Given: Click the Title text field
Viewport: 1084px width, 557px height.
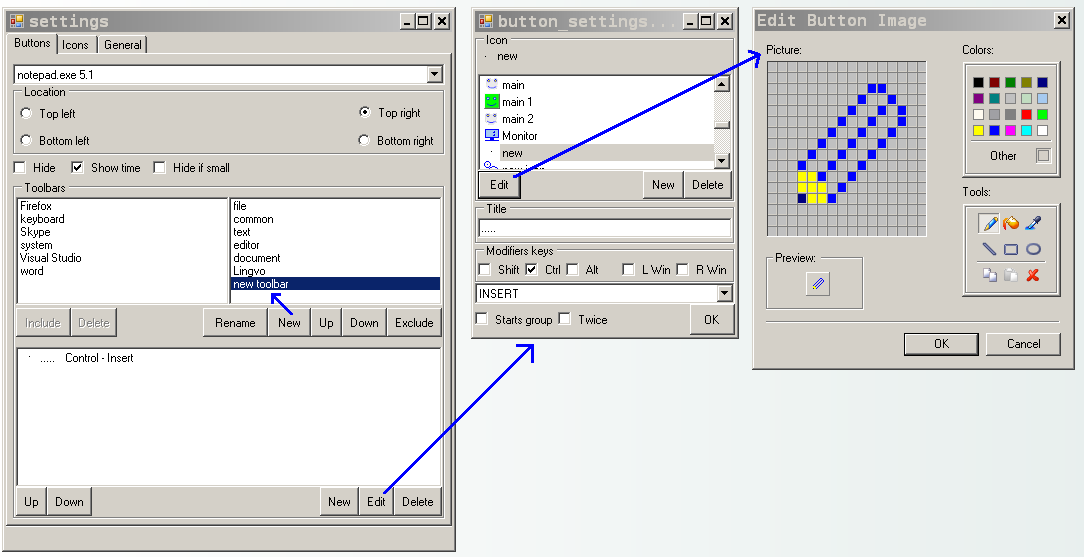Looking at the screenshot, I should [604, 229].
